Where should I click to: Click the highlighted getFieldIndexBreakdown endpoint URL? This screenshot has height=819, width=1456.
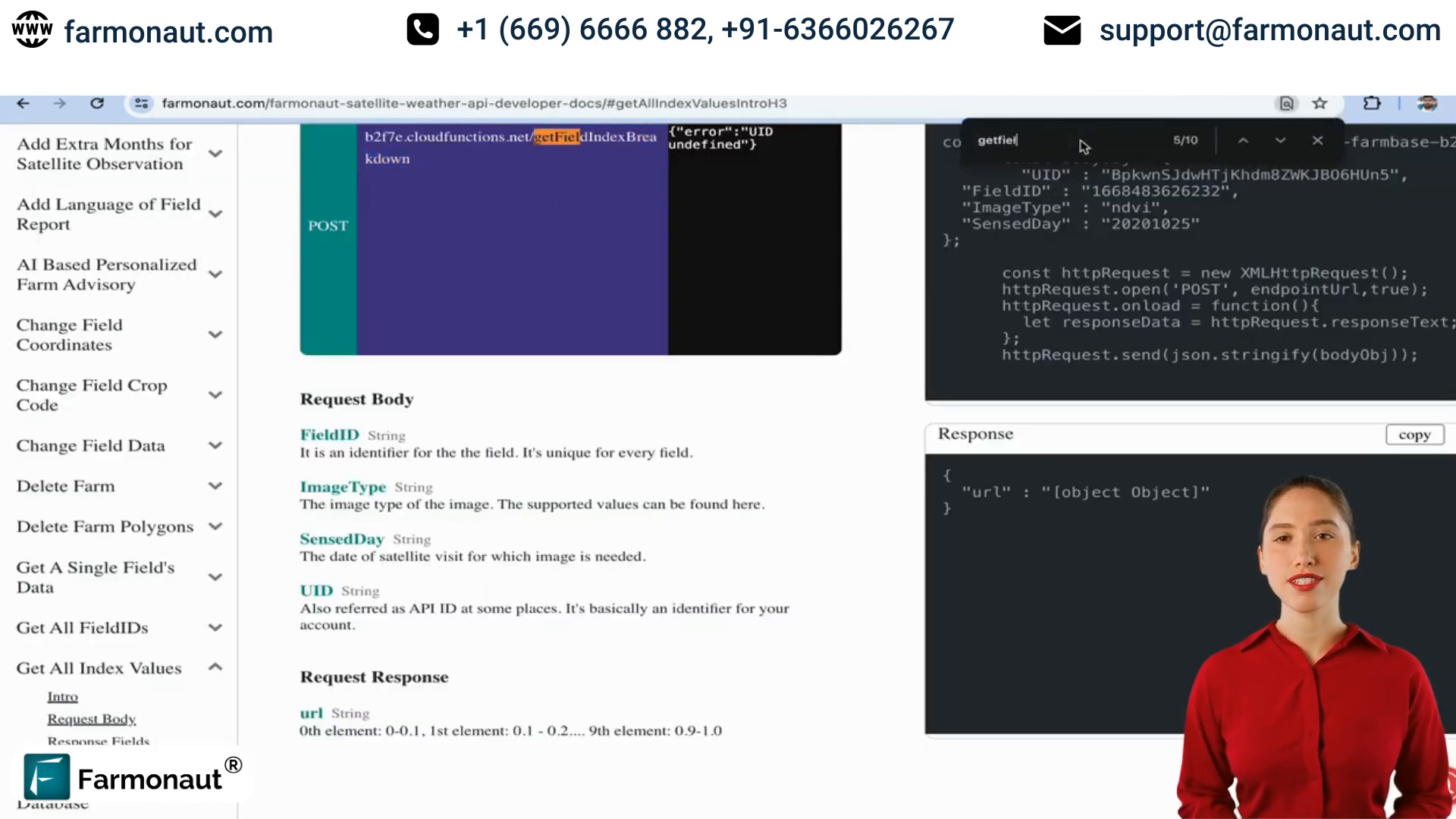coord(510,147)
